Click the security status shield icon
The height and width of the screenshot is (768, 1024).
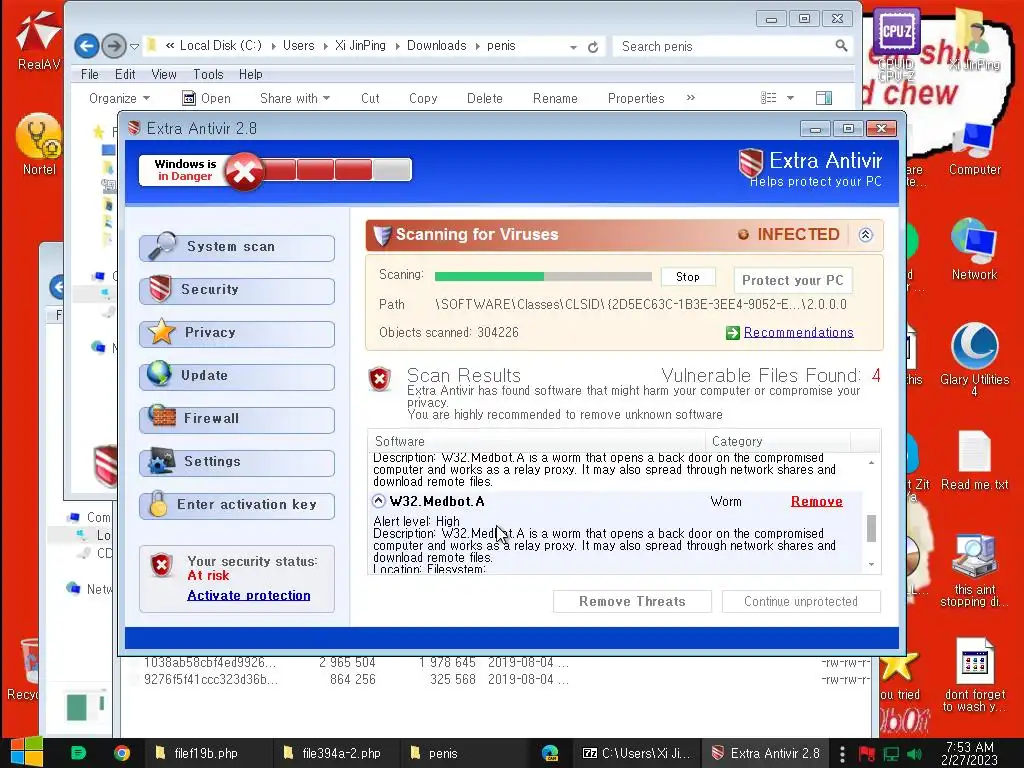click(161, 565)
